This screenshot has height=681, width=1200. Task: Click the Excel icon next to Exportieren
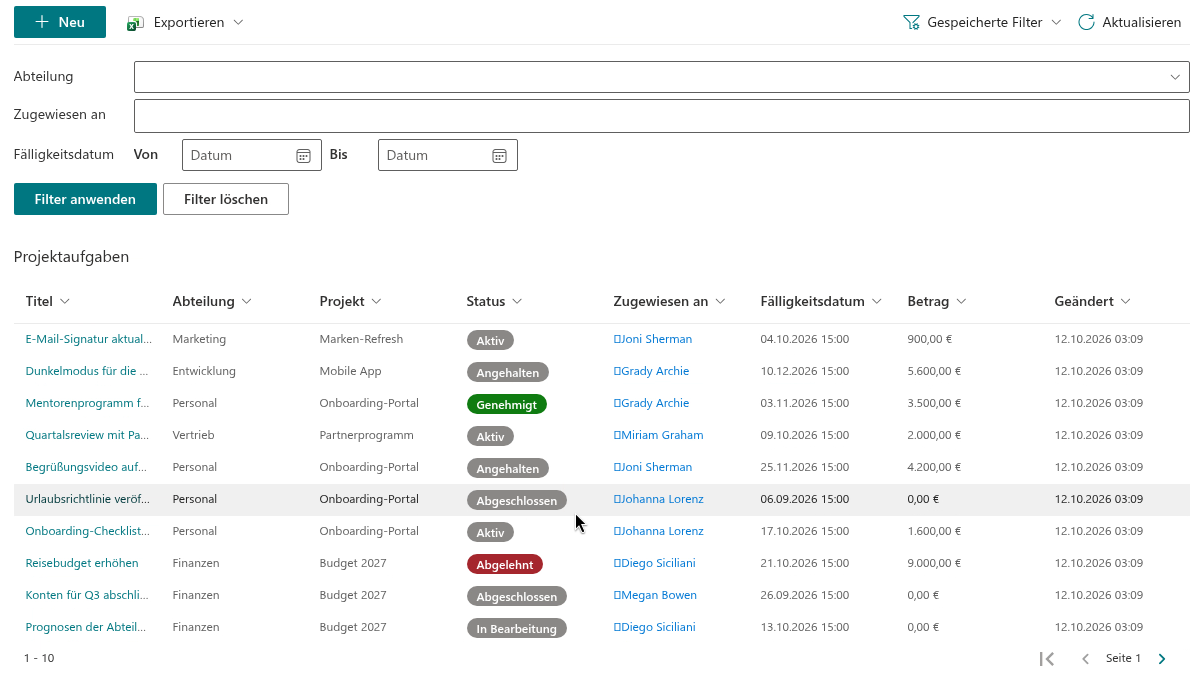pos(135,23)
